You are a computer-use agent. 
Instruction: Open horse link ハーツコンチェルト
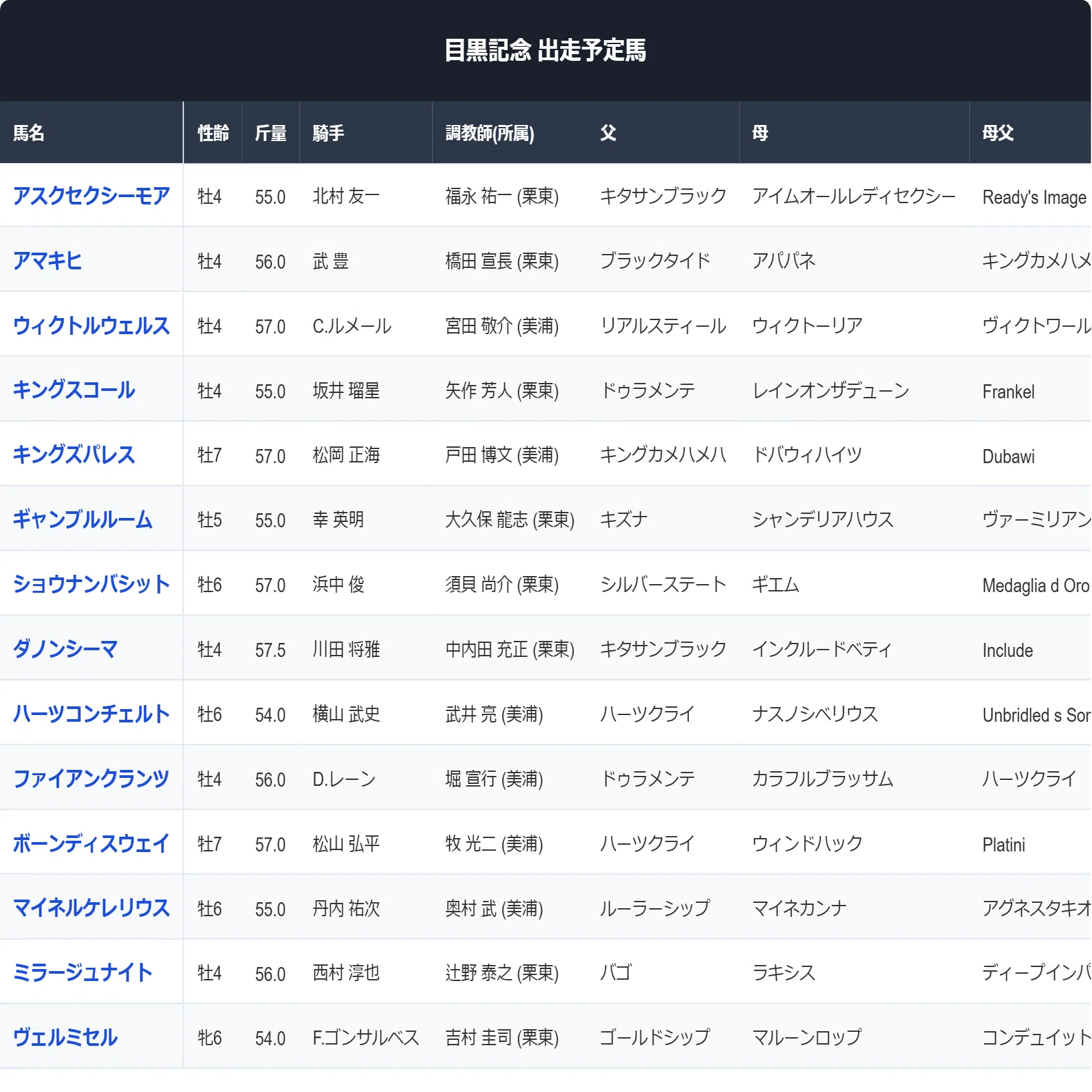92,713
